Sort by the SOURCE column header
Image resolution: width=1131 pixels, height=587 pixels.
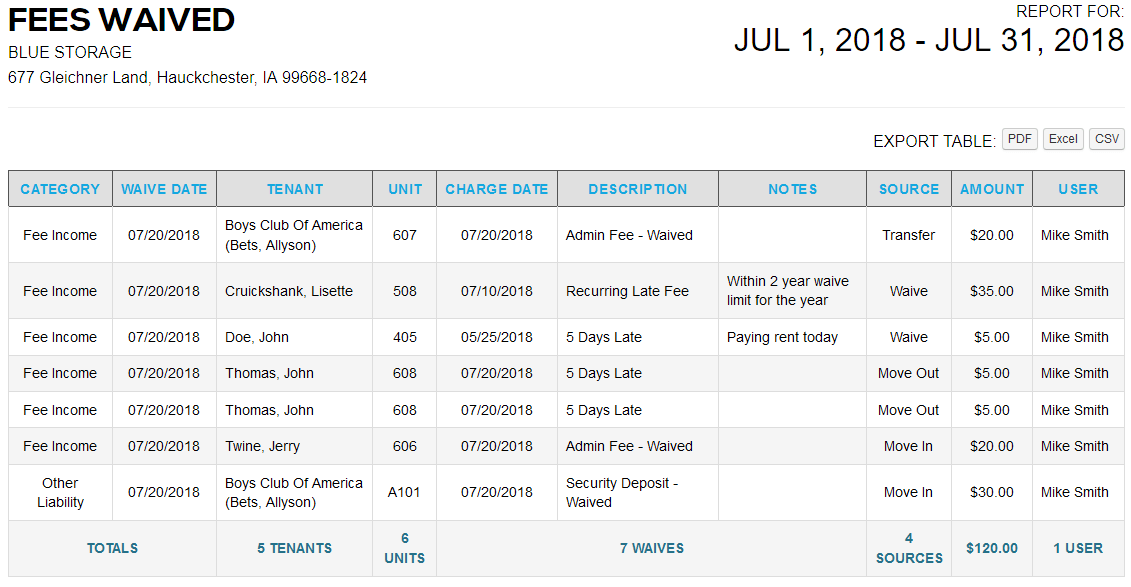(908, 188)
